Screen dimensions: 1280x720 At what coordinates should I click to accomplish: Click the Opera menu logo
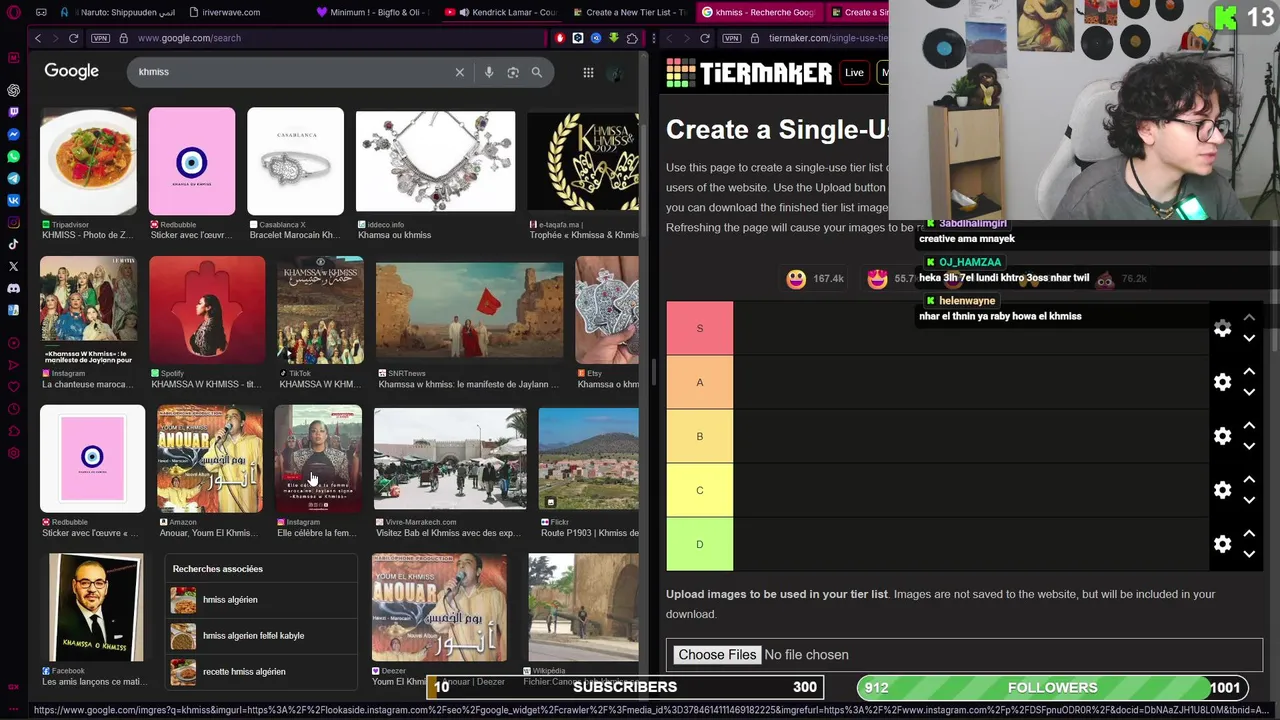click(x=13, y=12)
